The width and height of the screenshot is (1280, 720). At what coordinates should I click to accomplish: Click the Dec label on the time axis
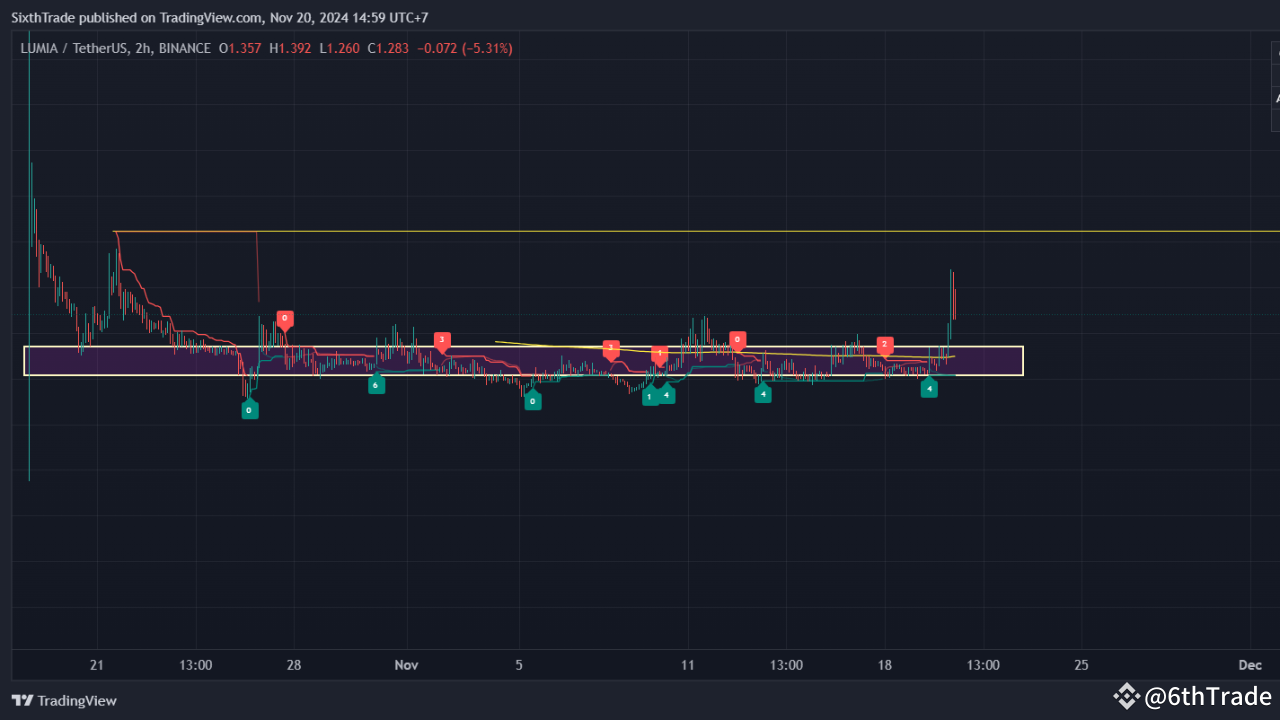[1249, 664]
